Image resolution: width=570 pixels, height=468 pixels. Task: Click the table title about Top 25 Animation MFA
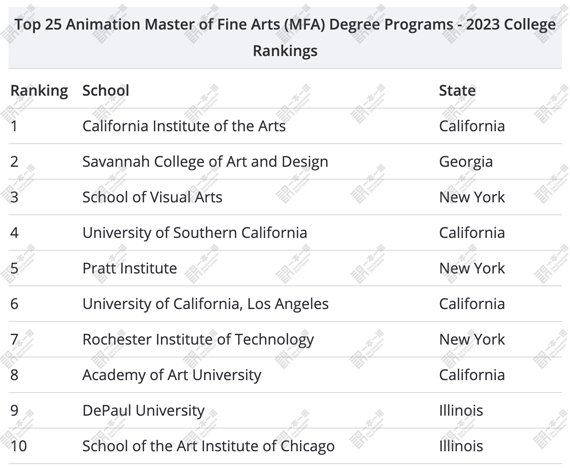pos(285,37)
